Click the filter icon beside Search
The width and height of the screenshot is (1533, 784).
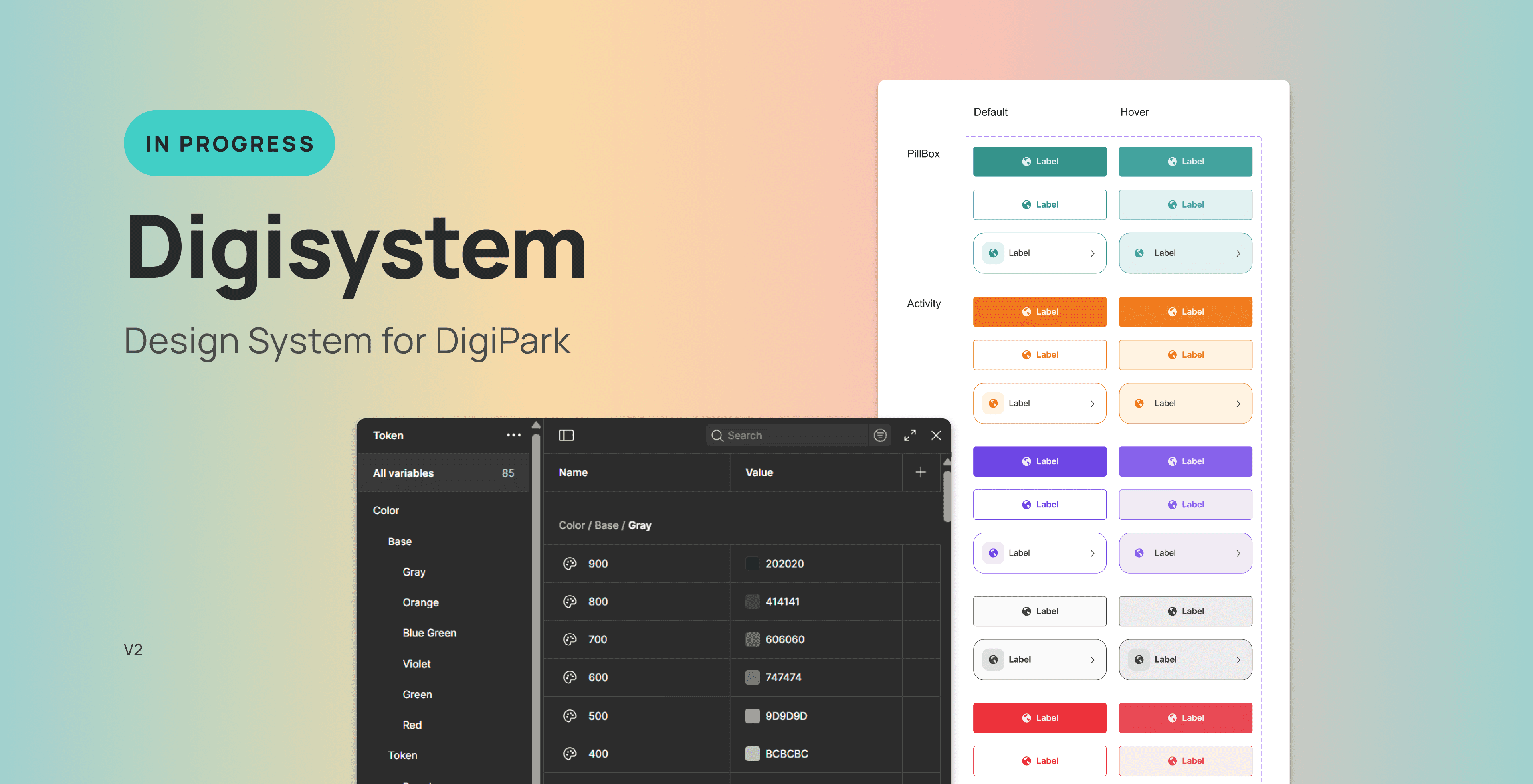pyautogui.click(x=880, y=436)
